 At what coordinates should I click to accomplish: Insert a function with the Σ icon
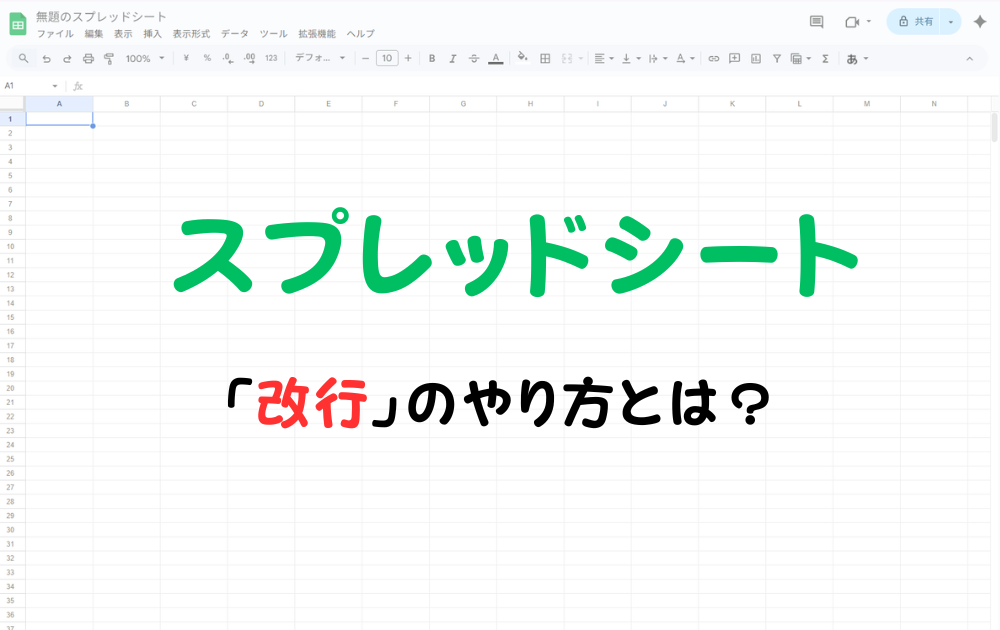tap(826, 58)
